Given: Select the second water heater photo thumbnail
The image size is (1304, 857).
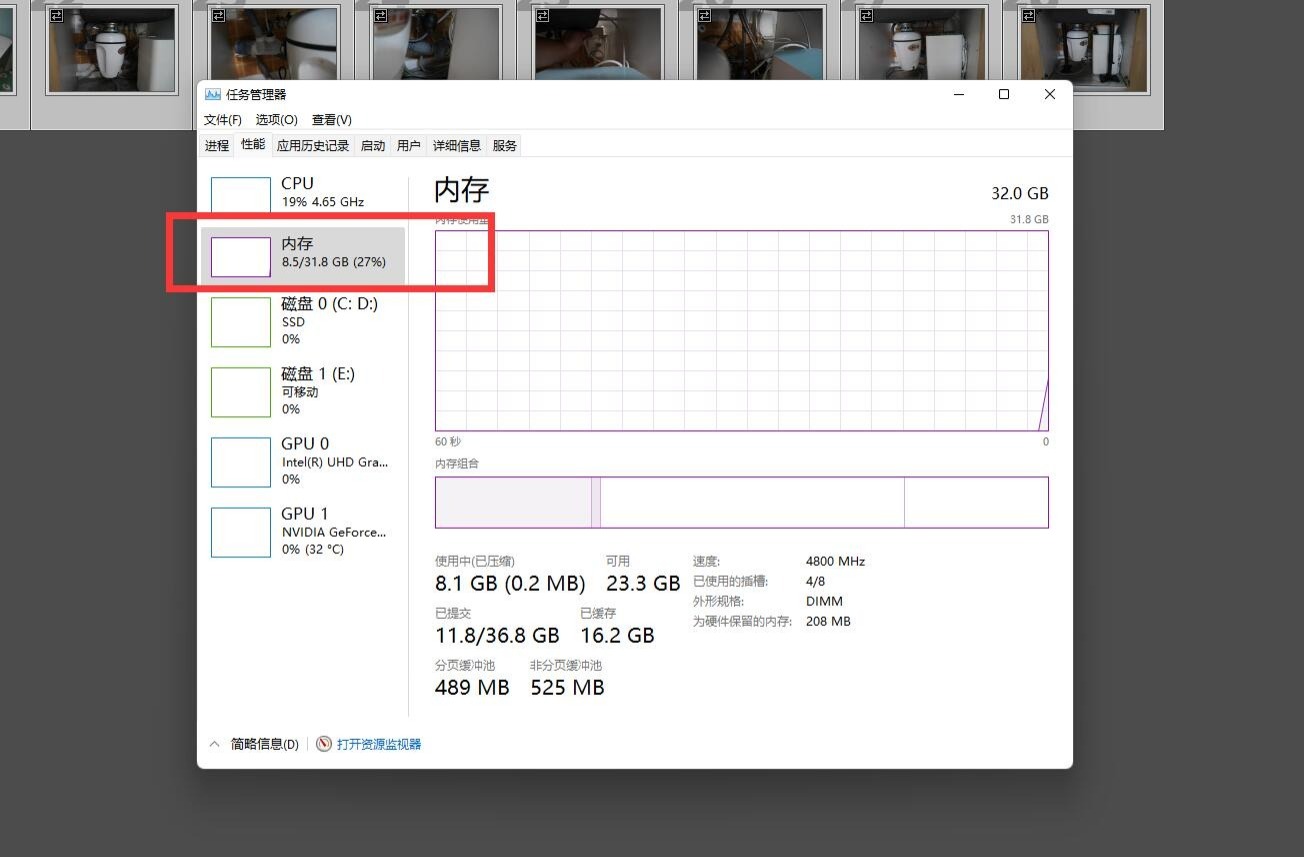Looking at the screenshot, I should 274,48.
